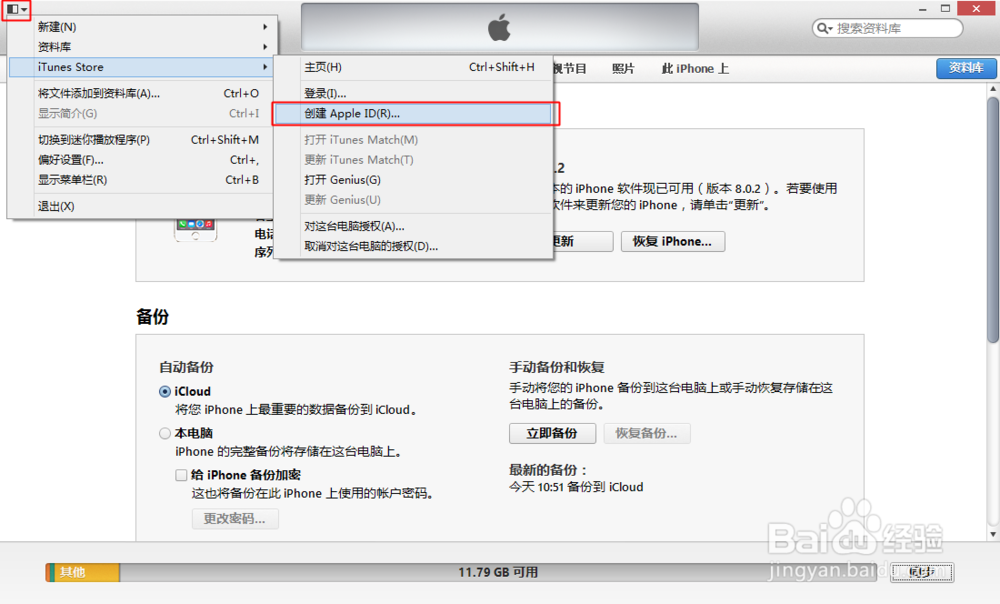Switch to the 照片 tab

[623, 68]
